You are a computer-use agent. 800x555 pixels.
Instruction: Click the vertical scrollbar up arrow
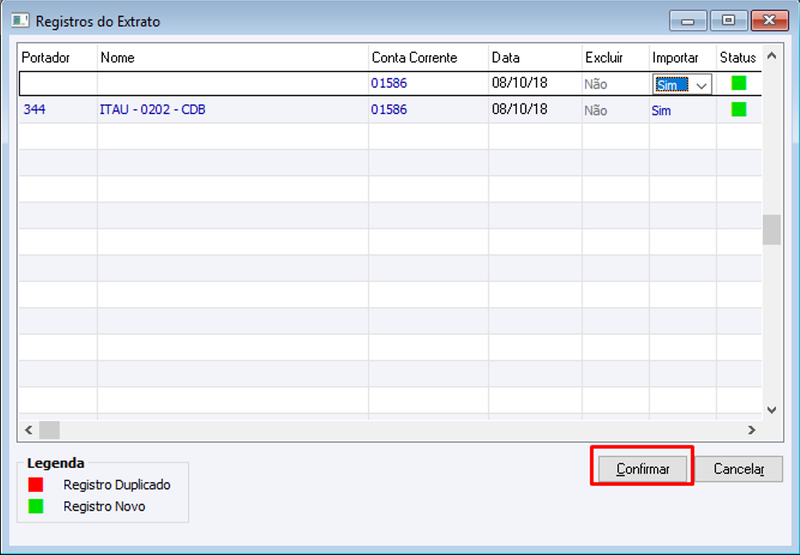tap(771, 56)
